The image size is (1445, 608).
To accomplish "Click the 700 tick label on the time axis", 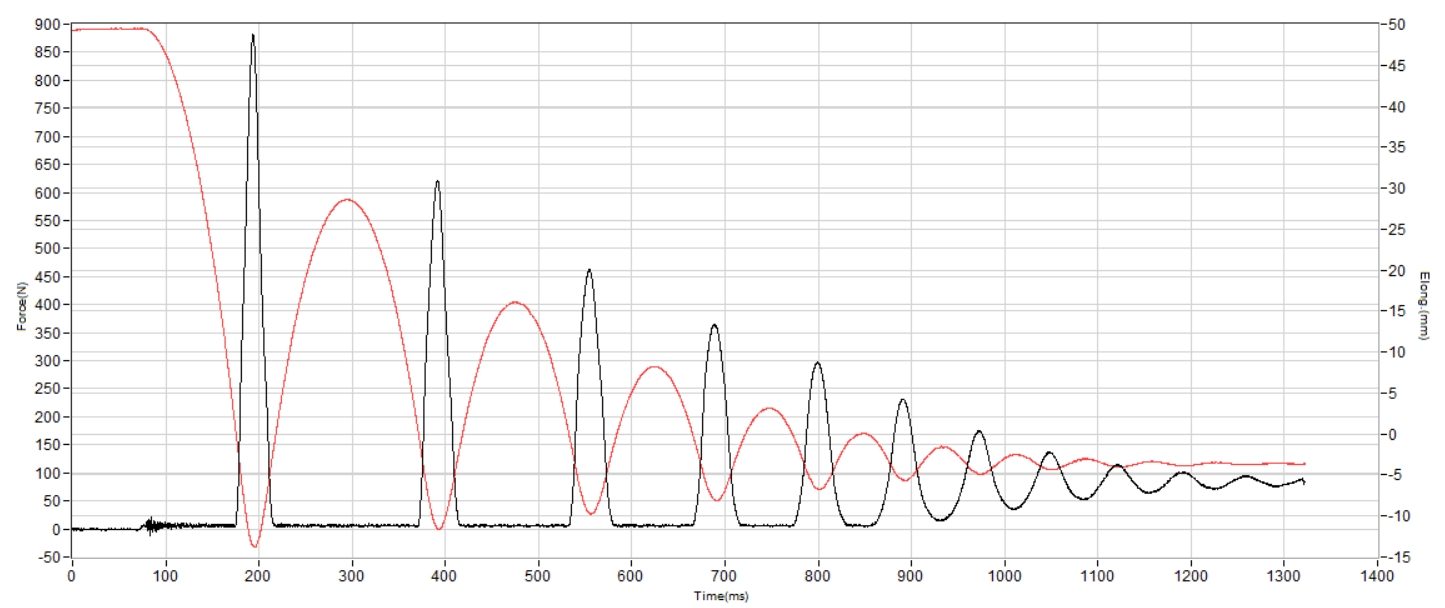I will click(724, 577).
